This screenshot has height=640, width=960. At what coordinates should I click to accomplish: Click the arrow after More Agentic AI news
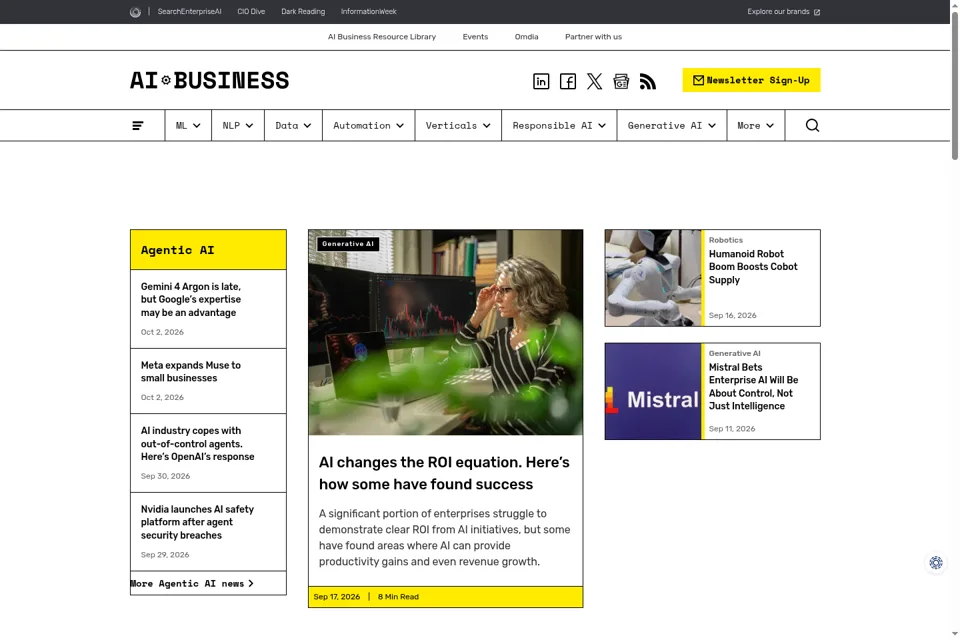pyautogui.click(x=251, y=584)
